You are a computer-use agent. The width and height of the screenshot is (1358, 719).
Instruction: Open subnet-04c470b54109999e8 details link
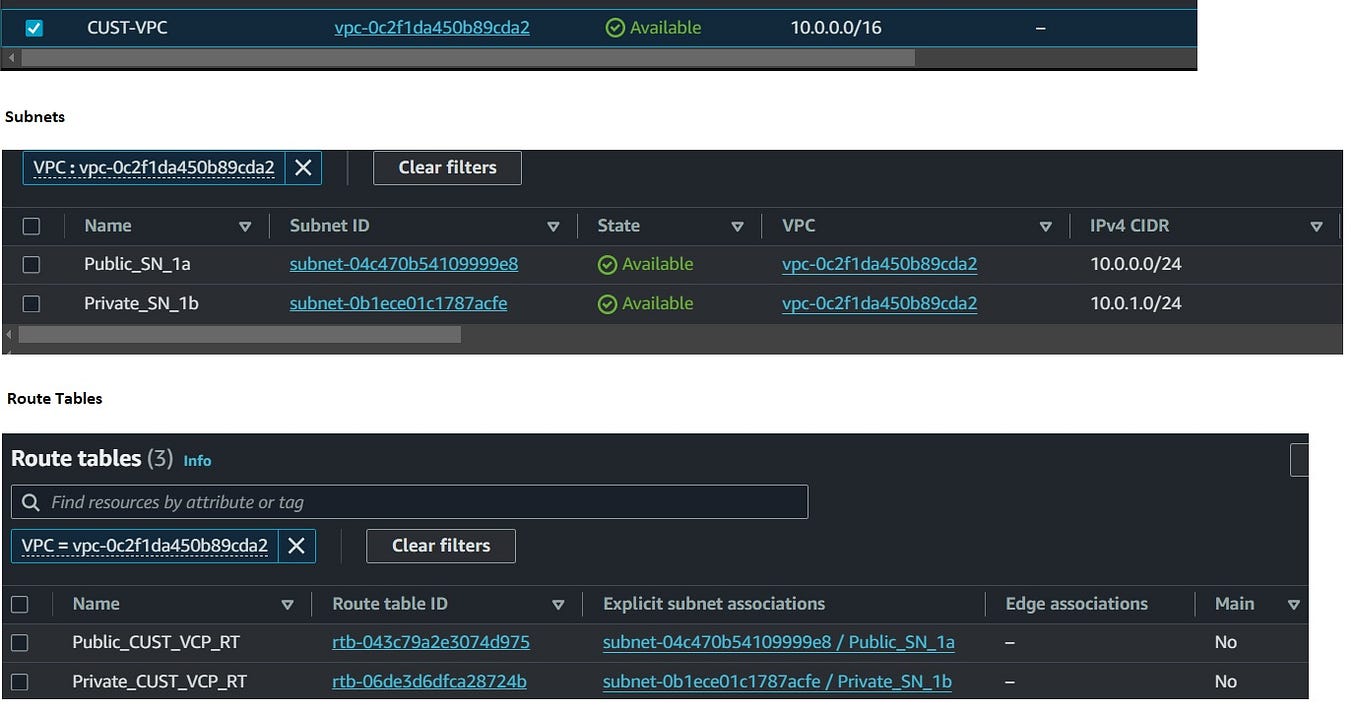coord(403,264)
